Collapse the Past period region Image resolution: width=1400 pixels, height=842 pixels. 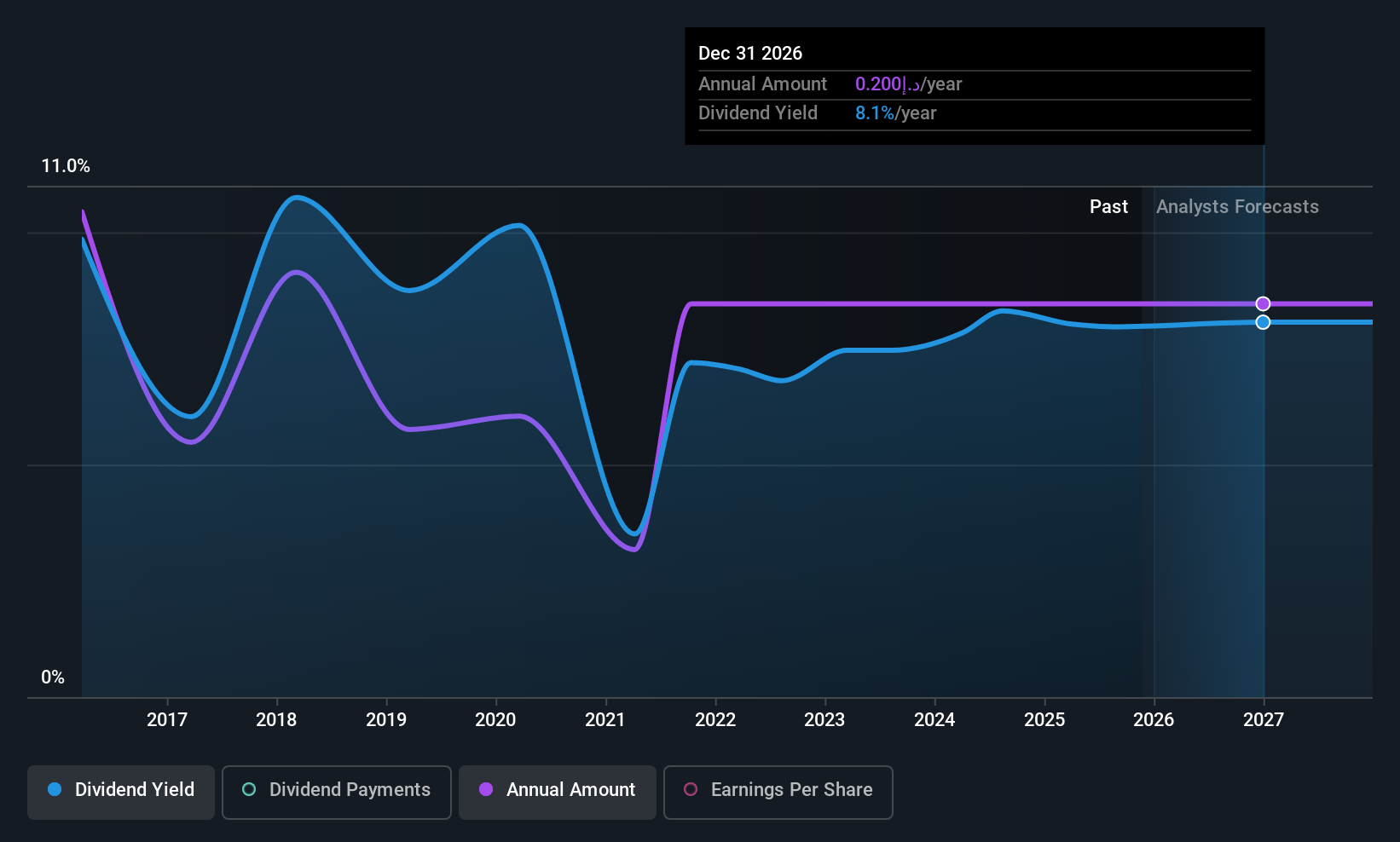[1108, 206]
